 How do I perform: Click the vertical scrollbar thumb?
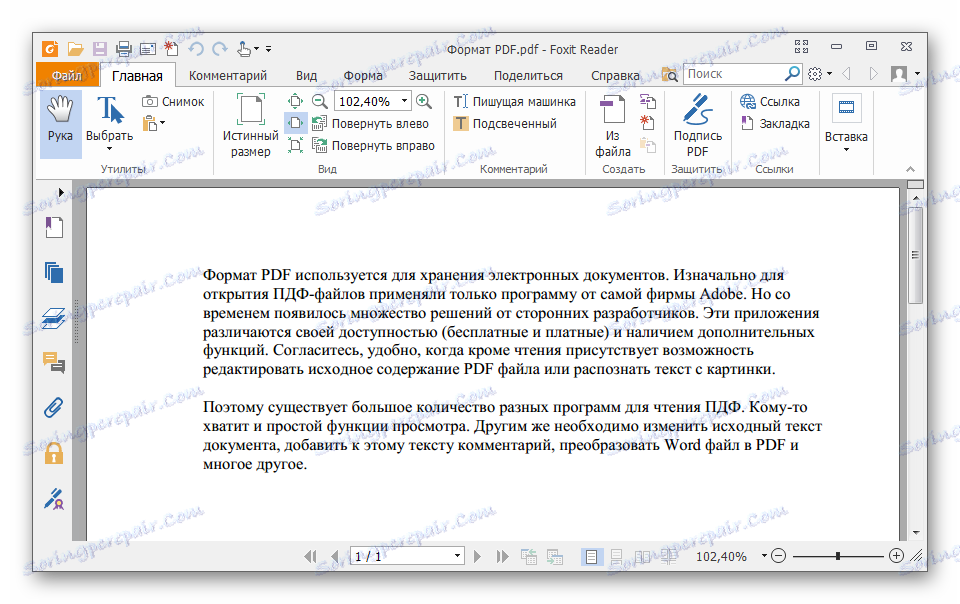pyautogui.click(x=915, y=255)
